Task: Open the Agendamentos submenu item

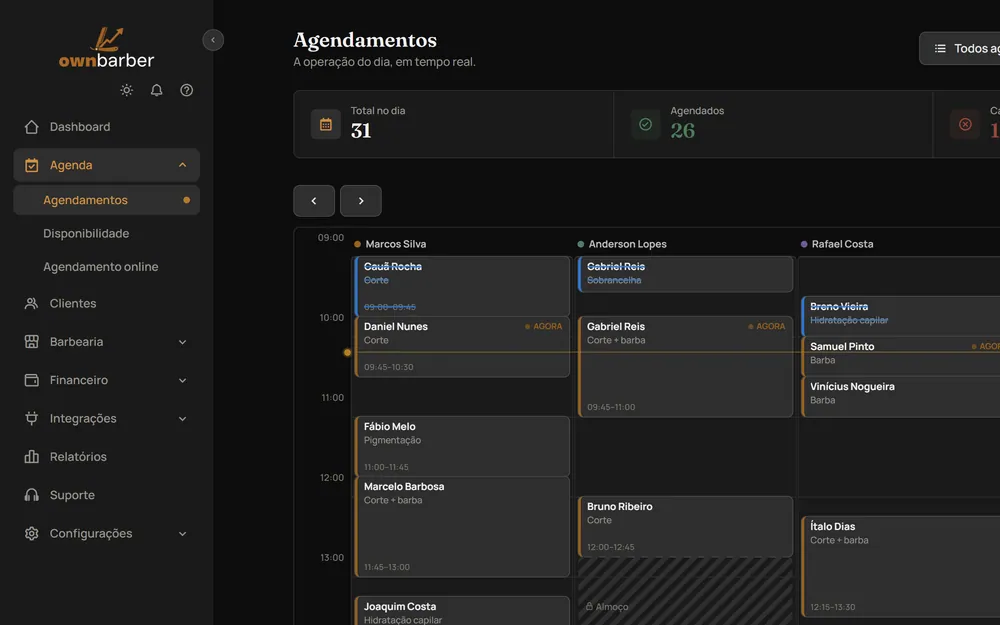Action: pyautogui.click(x=107, y=200)
